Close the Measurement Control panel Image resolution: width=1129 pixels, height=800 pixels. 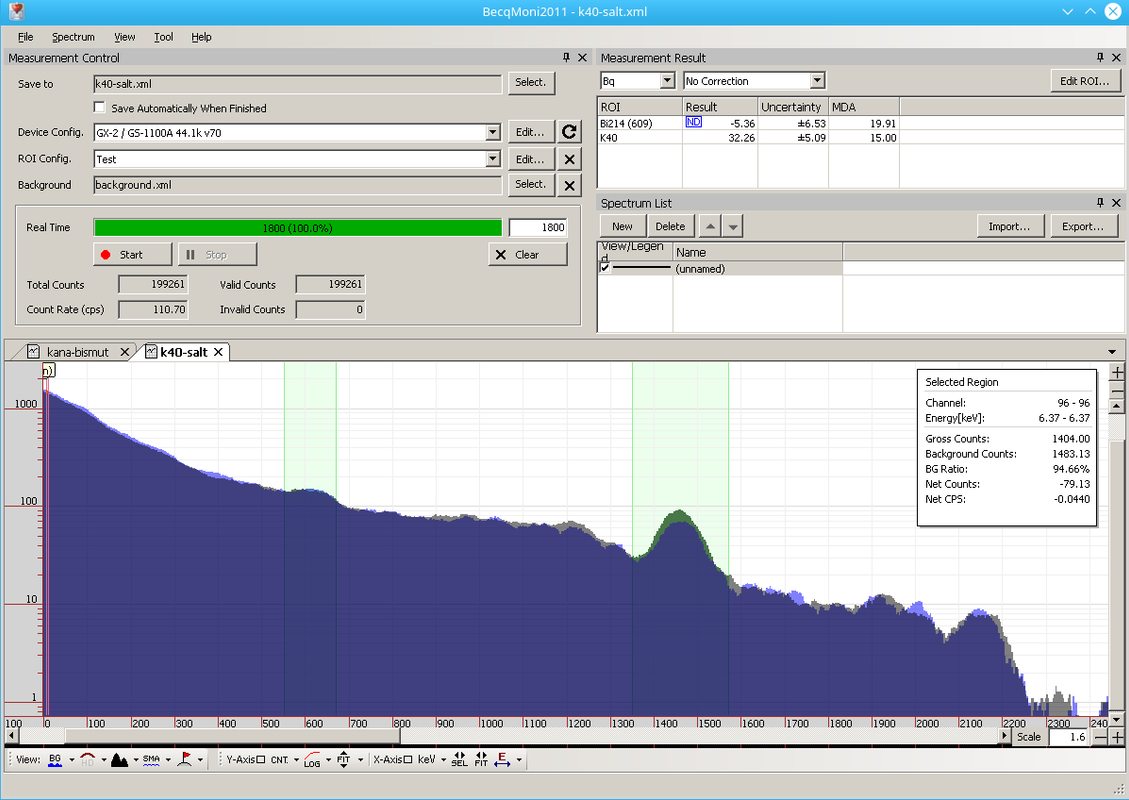click(583, 58)
